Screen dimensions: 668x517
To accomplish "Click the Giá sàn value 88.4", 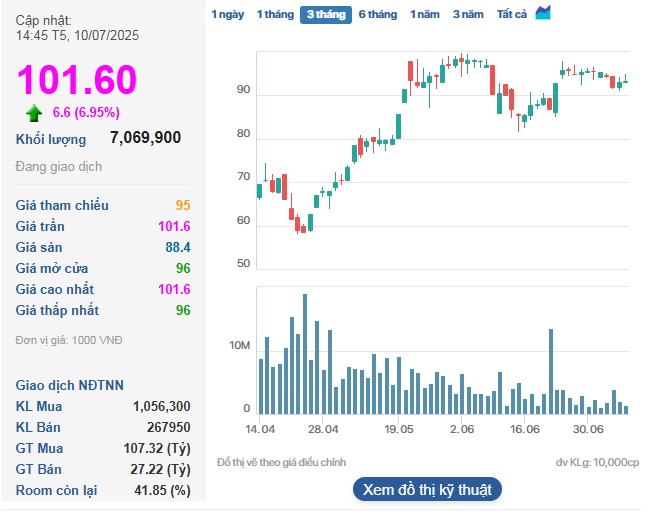I will click(x=177, y=247).
